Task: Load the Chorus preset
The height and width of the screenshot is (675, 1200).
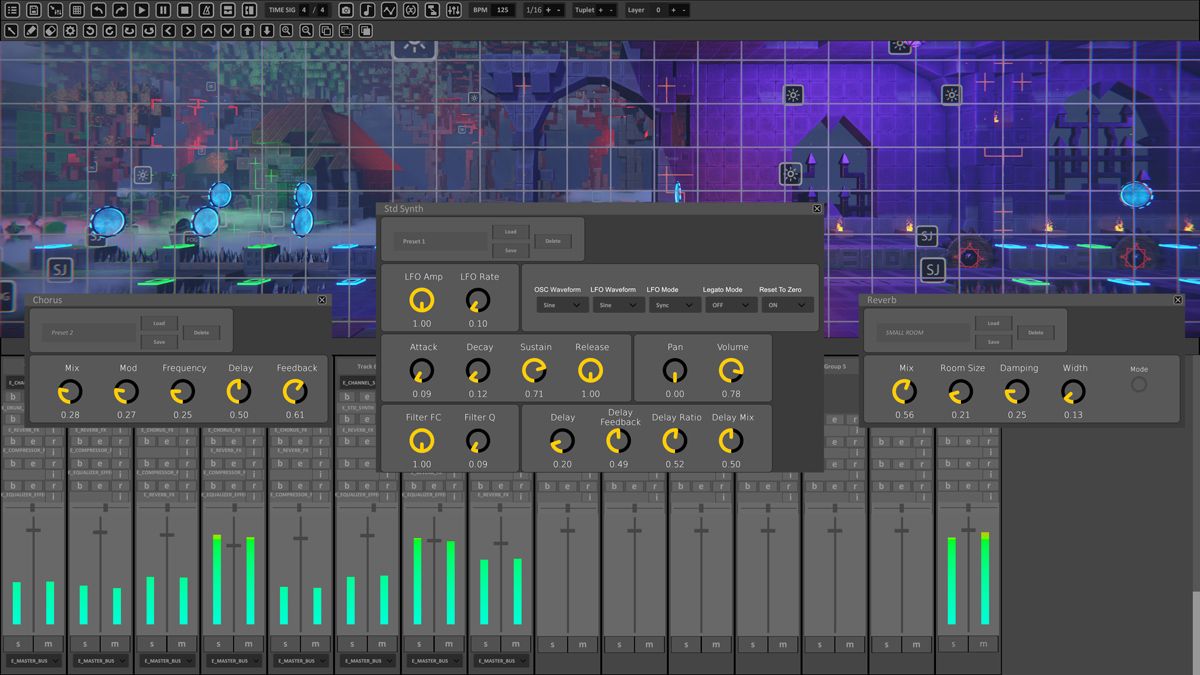Action: click(160, 323)
